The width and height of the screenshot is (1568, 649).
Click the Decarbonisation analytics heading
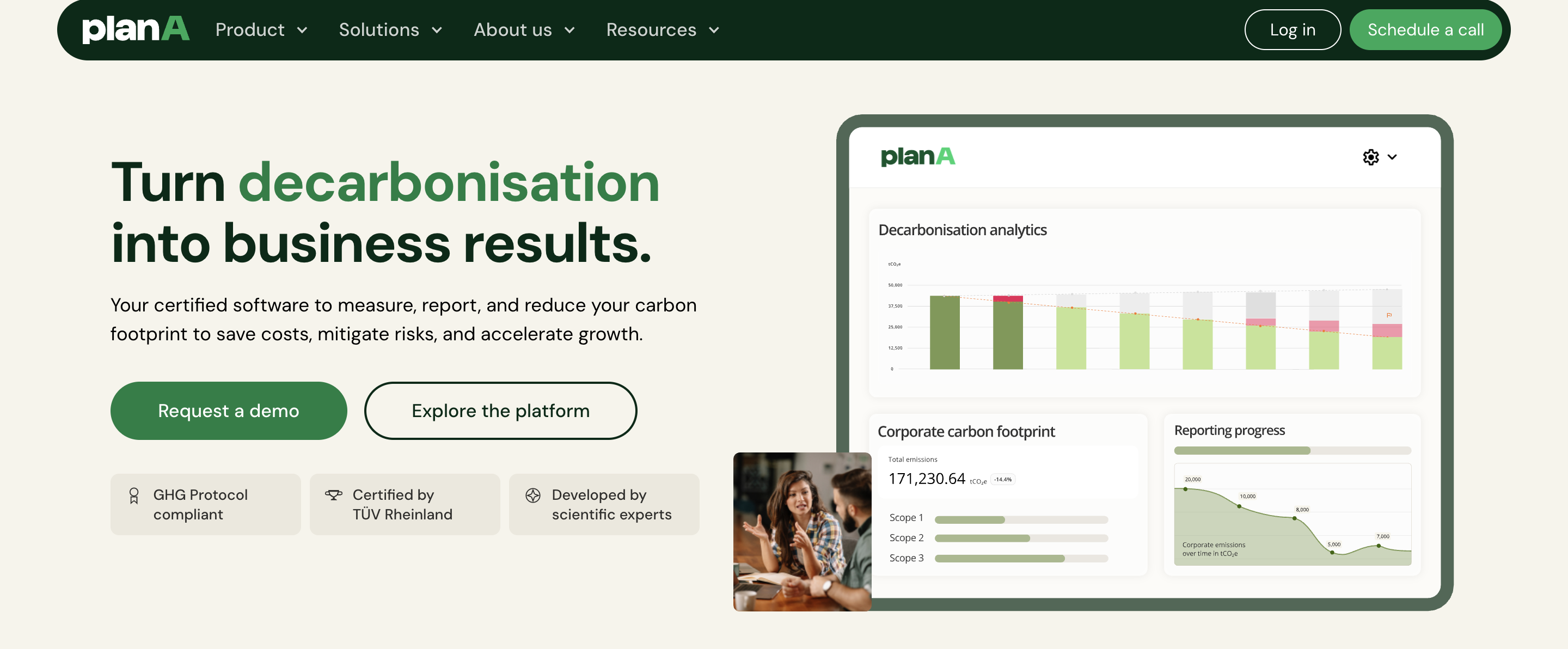click(961, 230)
